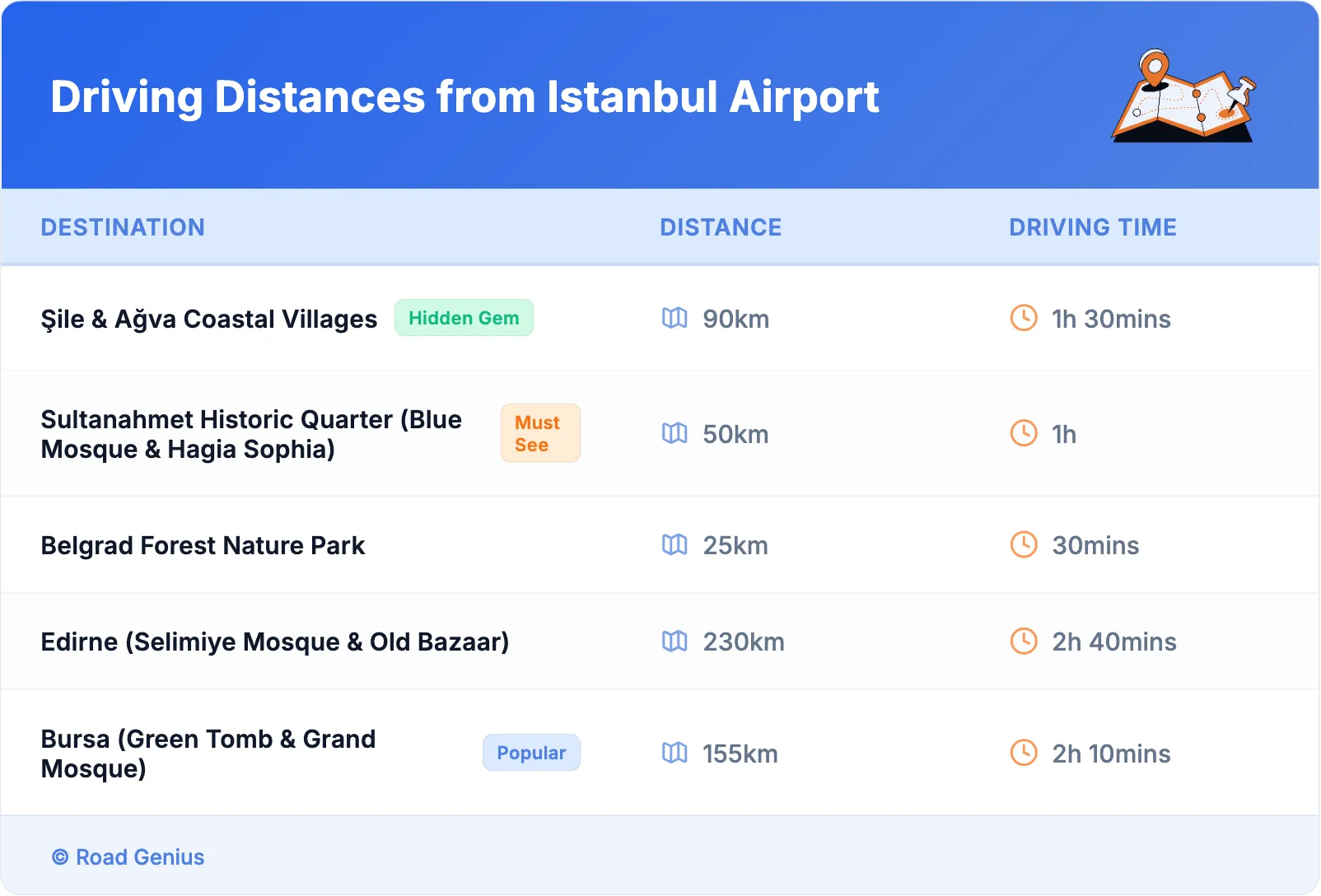
Task: Click the clock icon beside 30mins
Action: point(1024,544)
